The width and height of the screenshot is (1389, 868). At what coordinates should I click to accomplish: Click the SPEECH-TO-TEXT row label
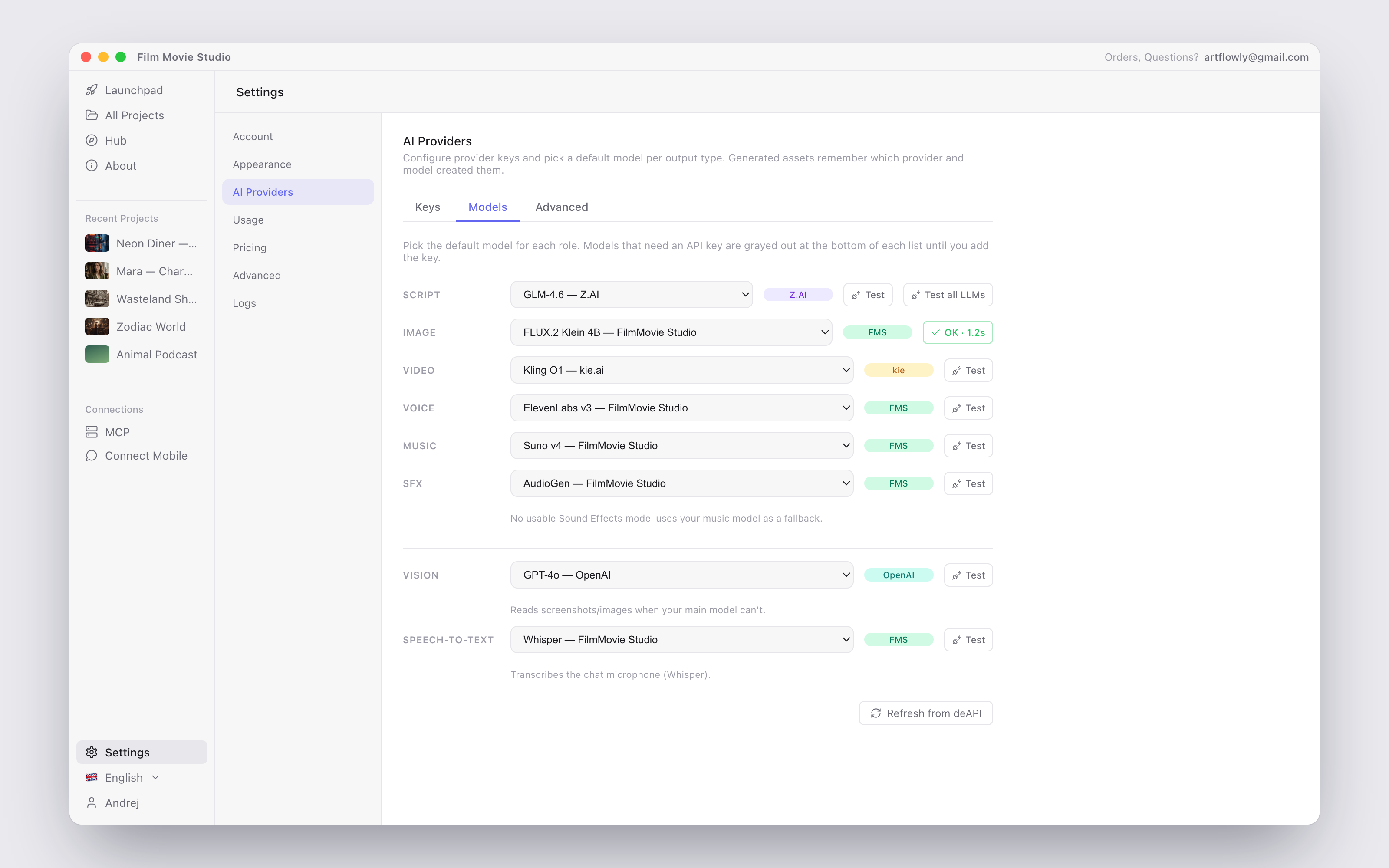[x=448, y=640]
